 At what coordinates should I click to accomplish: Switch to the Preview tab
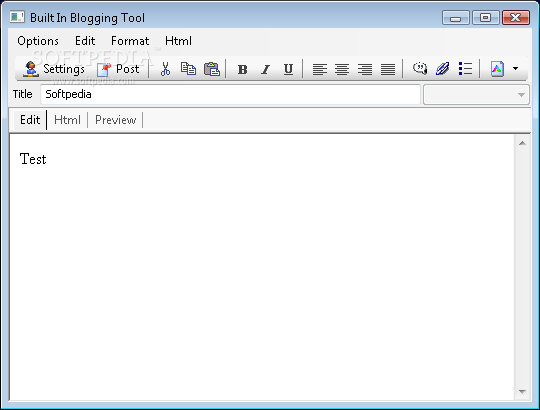(x=115, y=120)
